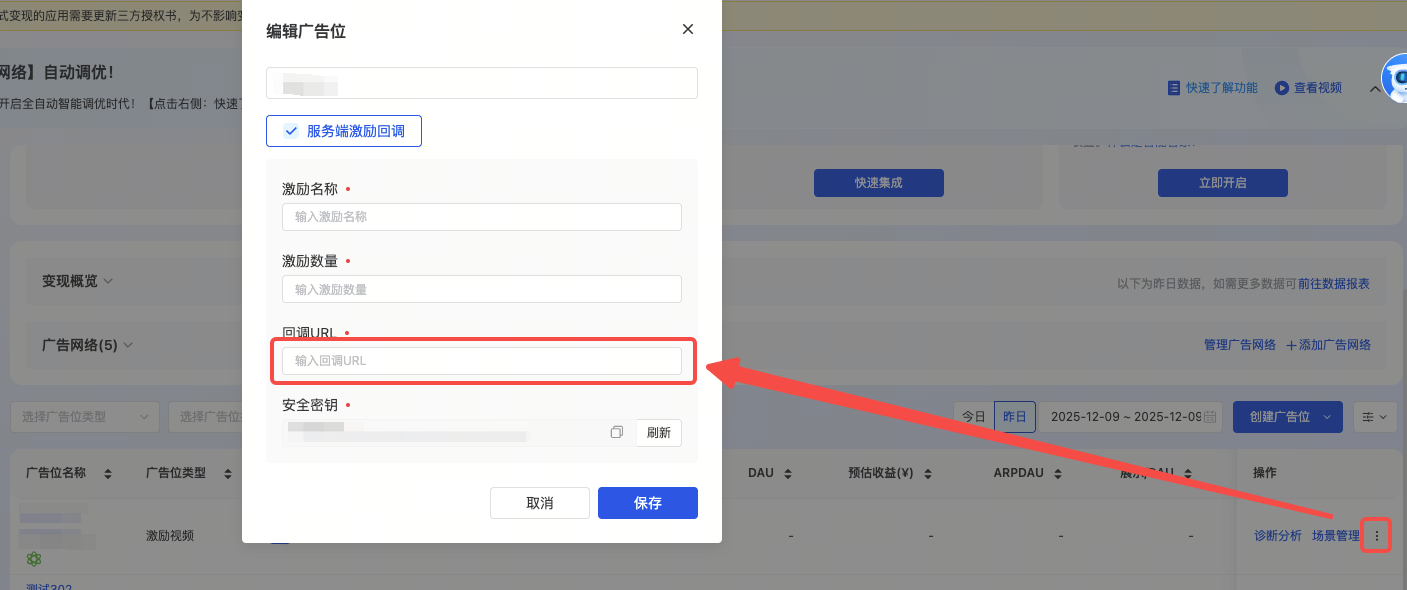Click the 输入回调URL input field
Screen dimensions: 1407x590
[x=481, y=360]
